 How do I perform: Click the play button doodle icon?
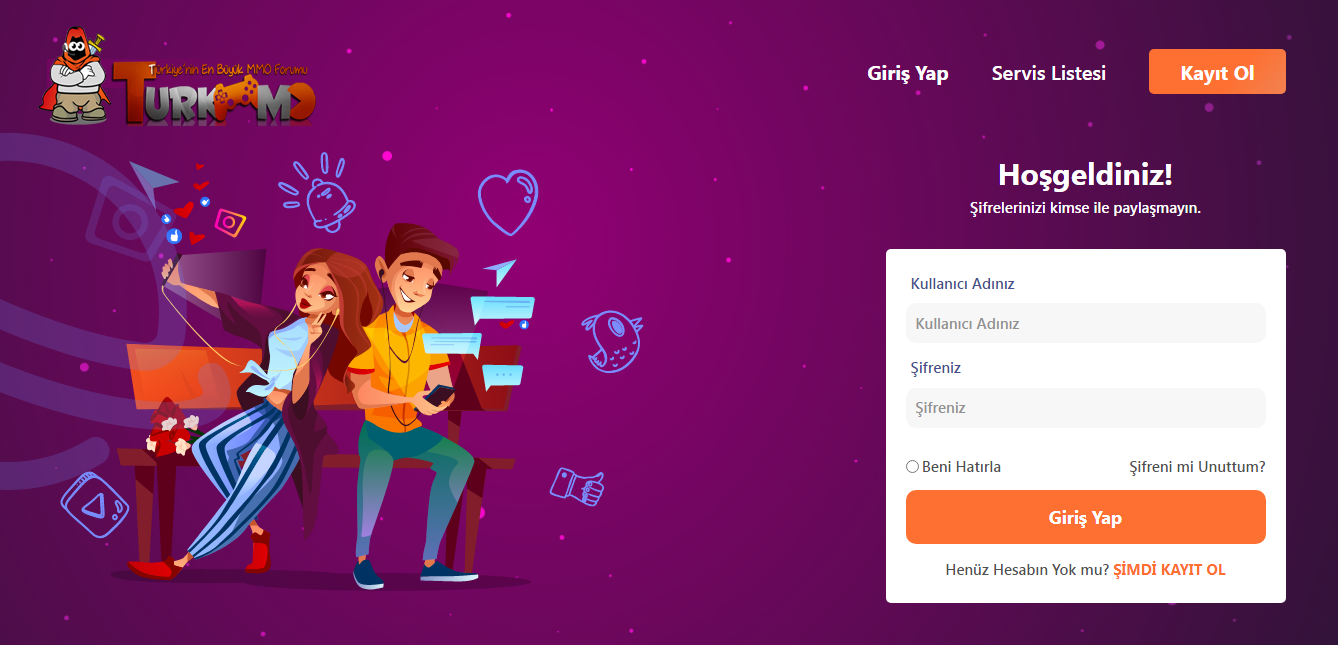point(95,505)
